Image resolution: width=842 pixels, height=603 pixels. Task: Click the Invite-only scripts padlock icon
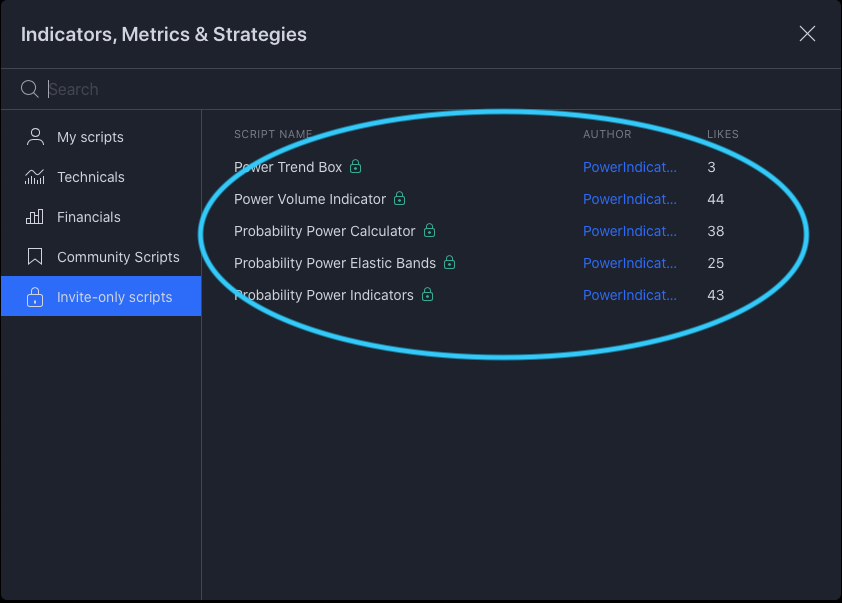(35, 297)
